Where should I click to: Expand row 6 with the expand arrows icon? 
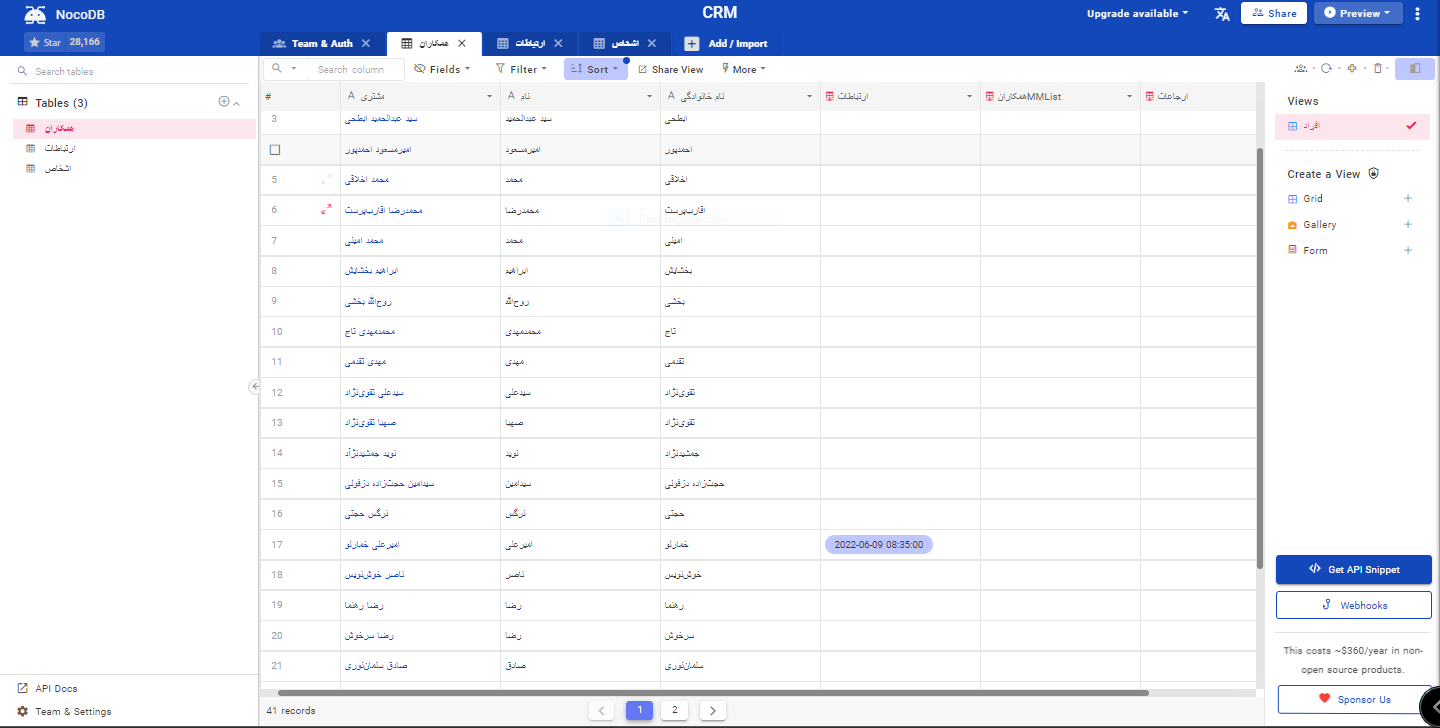pos(326,210)
